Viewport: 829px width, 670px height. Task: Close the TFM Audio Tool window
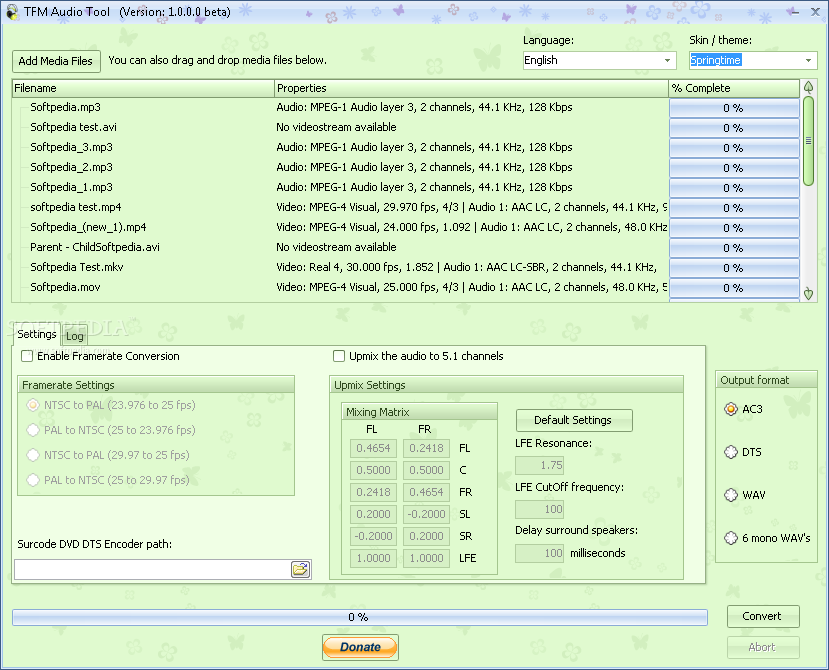815,12
